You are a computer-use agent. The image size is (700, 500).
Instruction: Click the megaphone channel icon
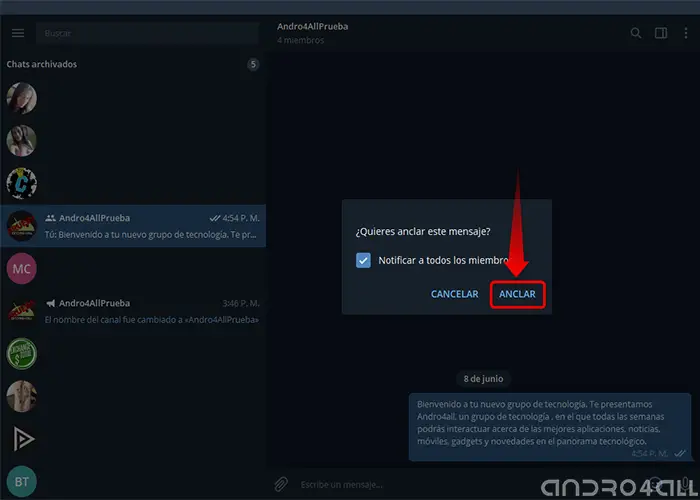[50, 303]
